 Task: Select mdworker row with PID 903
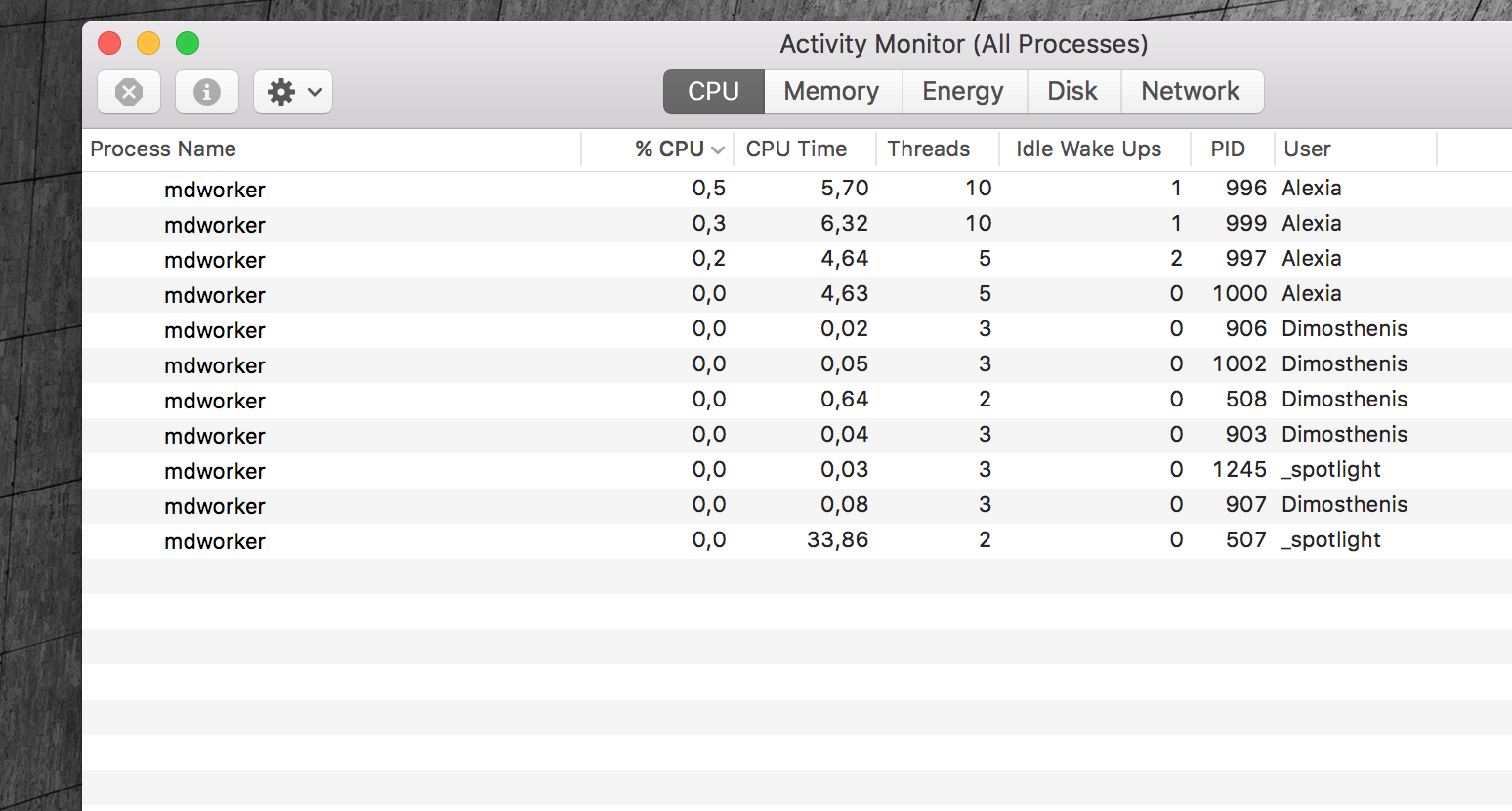(797, 436)
